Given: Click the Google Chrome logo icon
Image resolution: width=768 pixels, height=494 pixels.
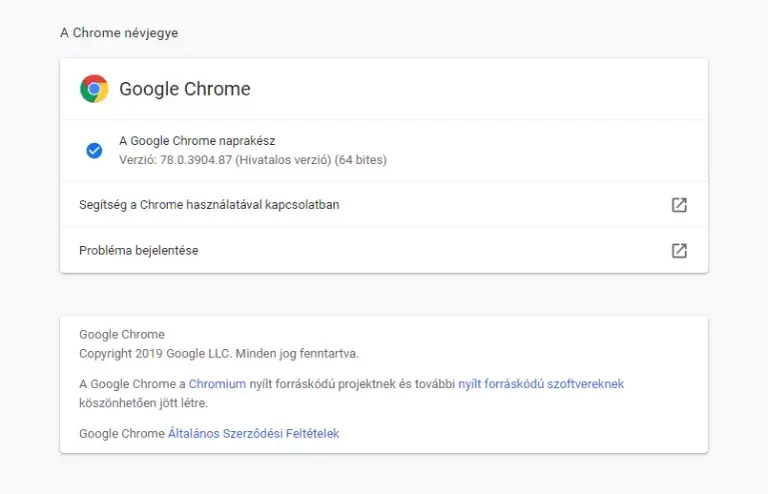Looking at the screenshot, I should point(94,89).
